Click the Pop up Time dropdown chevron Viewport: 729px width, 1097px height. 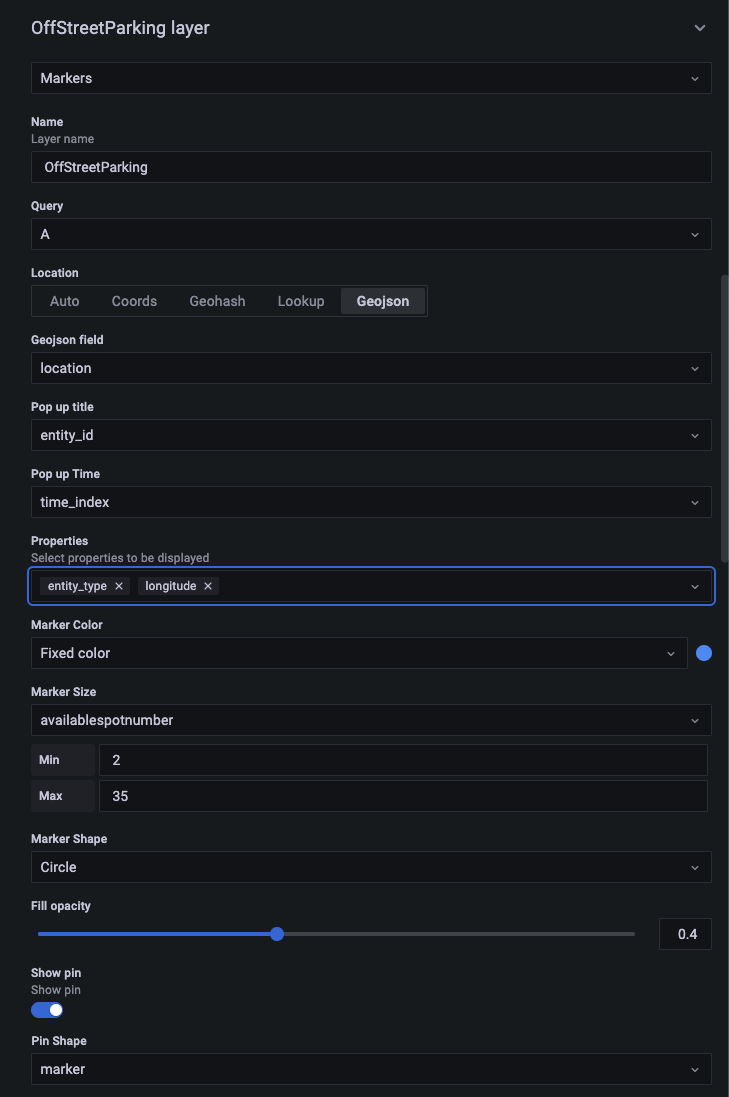[695, 502]
